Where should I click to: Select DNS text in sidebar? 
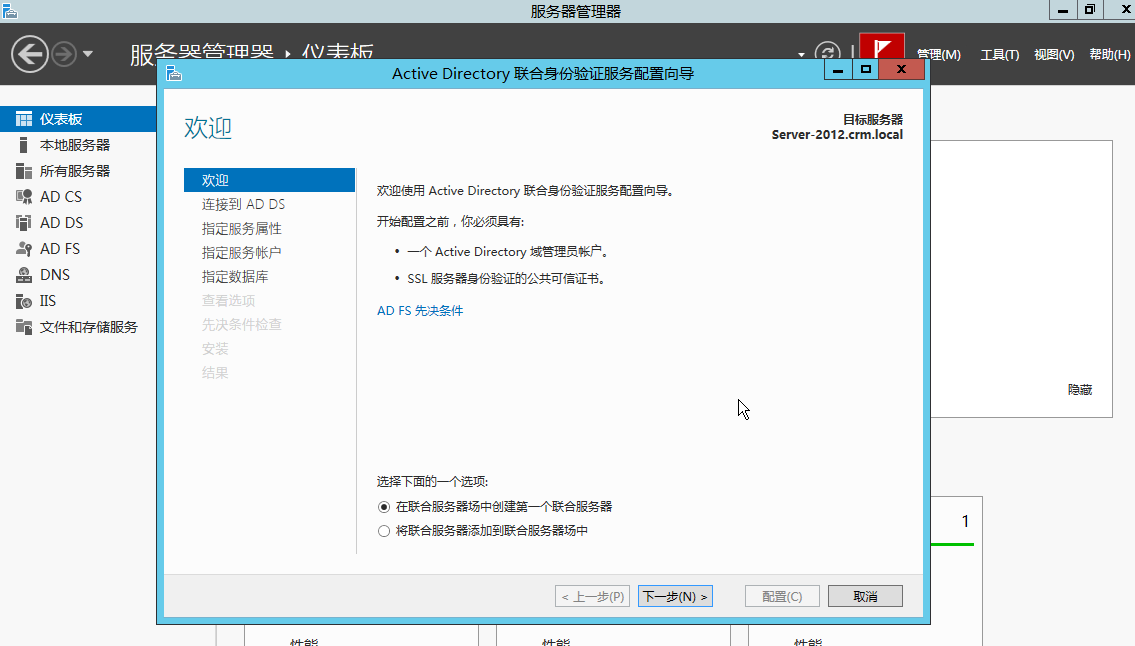click(55, 275)
